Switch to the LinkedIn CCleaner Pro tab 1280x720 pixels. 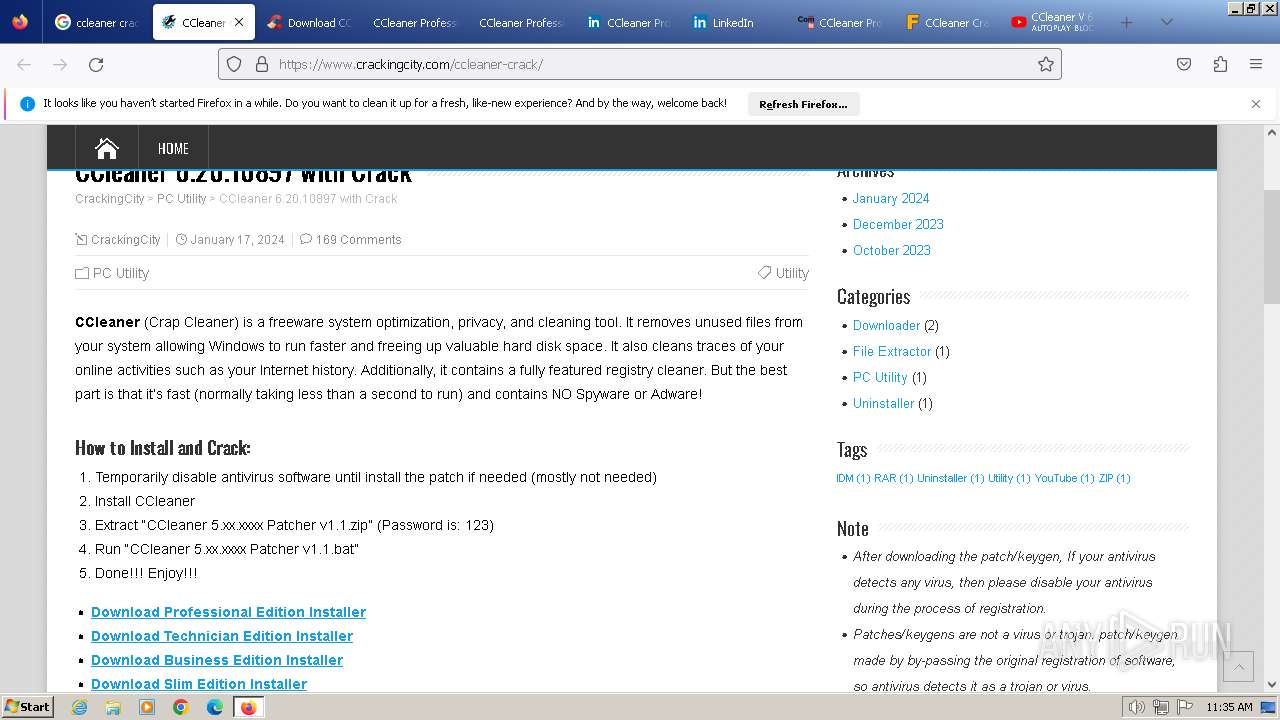[628, 22]
